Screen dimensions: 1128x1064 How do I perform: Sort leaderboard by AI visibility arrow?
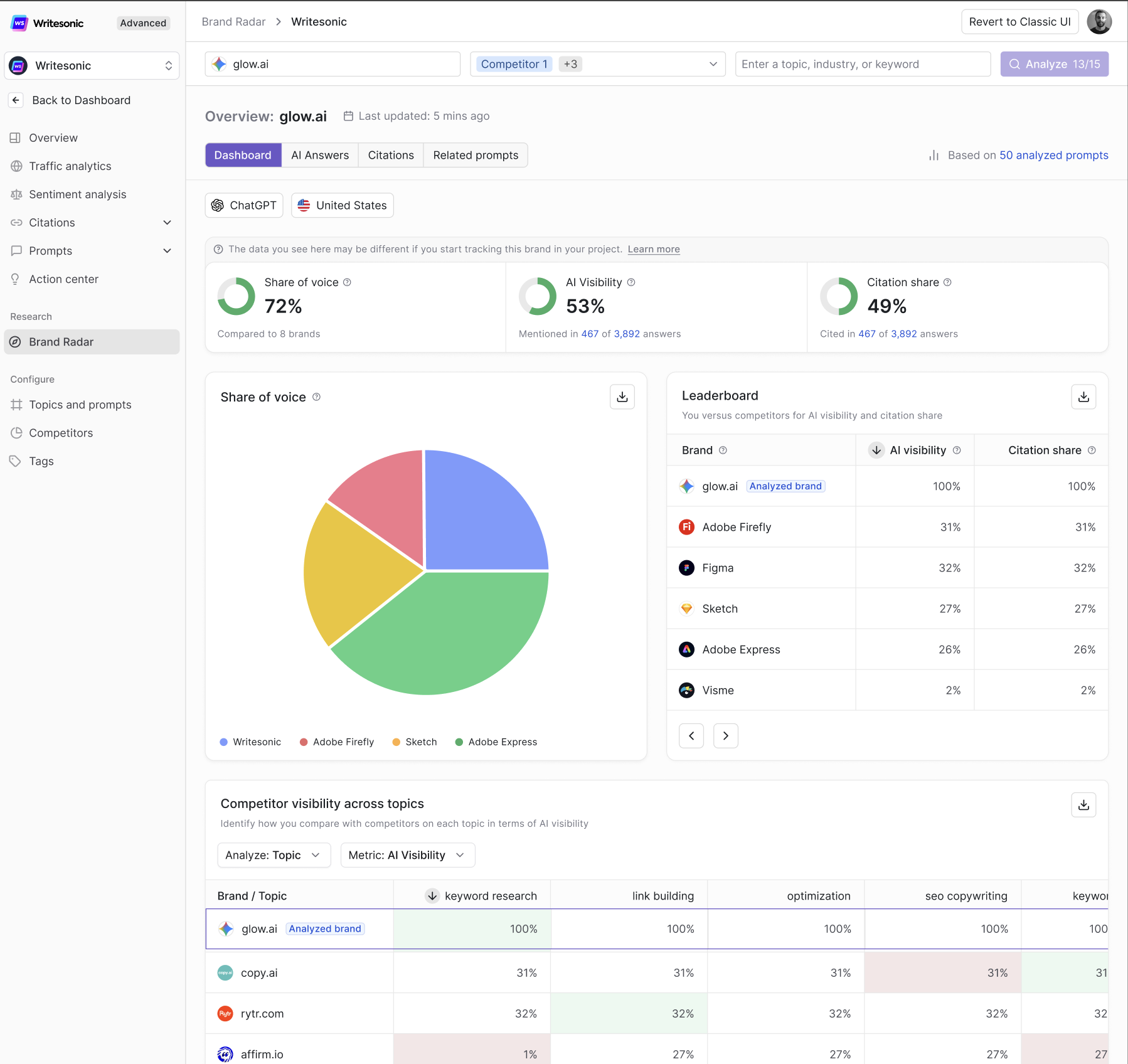pyautogui.click(x=876, y=450)
